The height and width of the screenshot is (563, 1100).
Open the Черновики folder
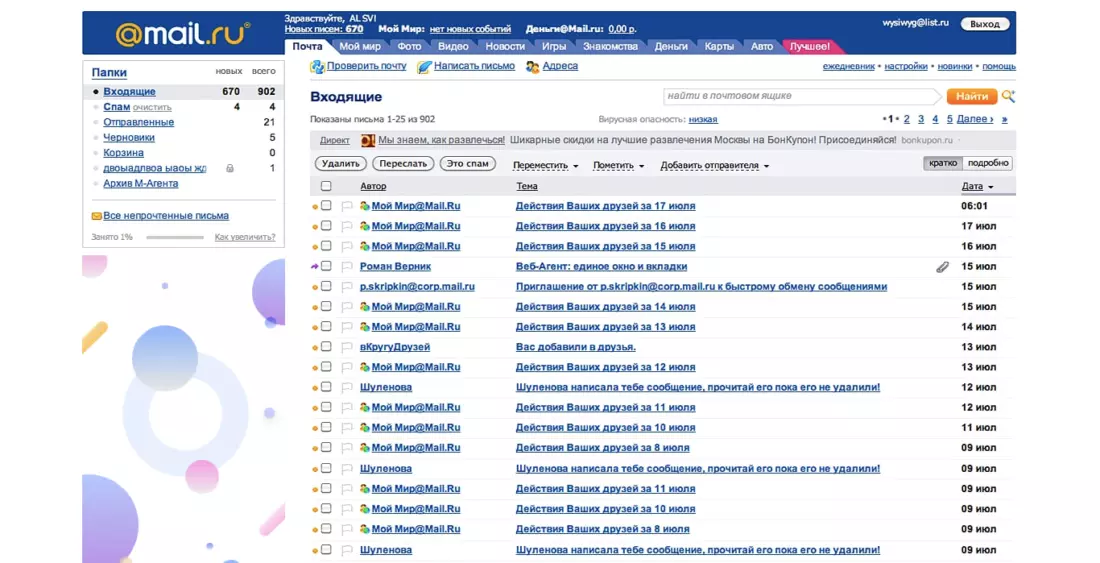(129, 137)
